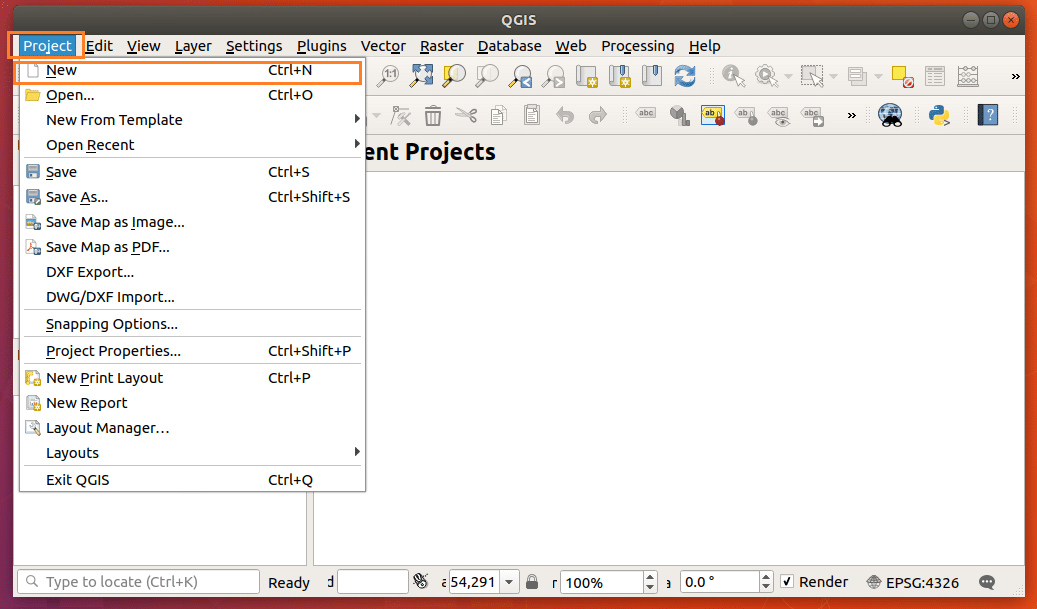Open MetaSearch catalog client icon
Viewport: 1037px width, 609px height.
click(890, 116)
